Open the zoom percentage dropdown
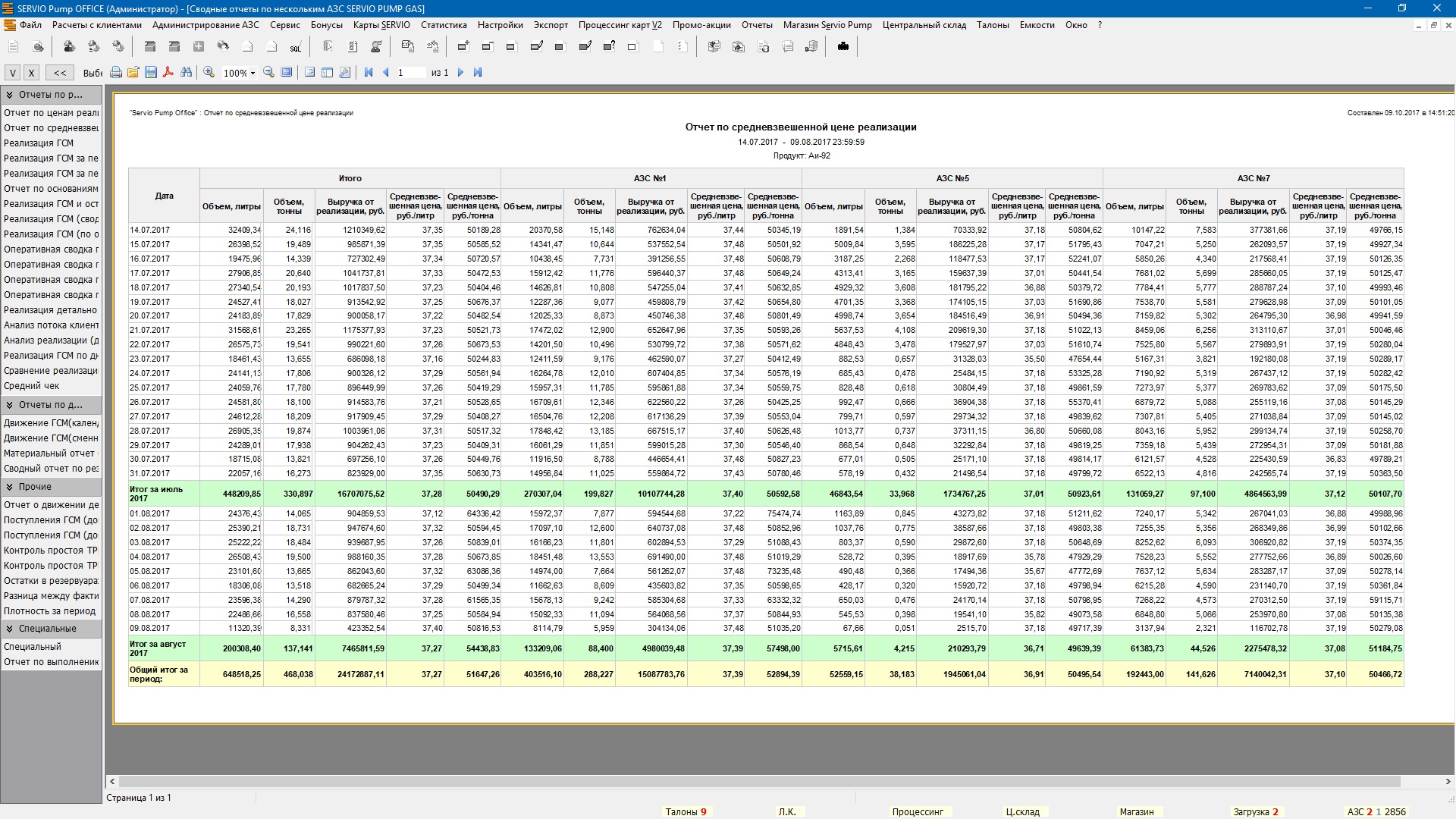The height and width of the screenshot is (819, 1456). point(253,74)
